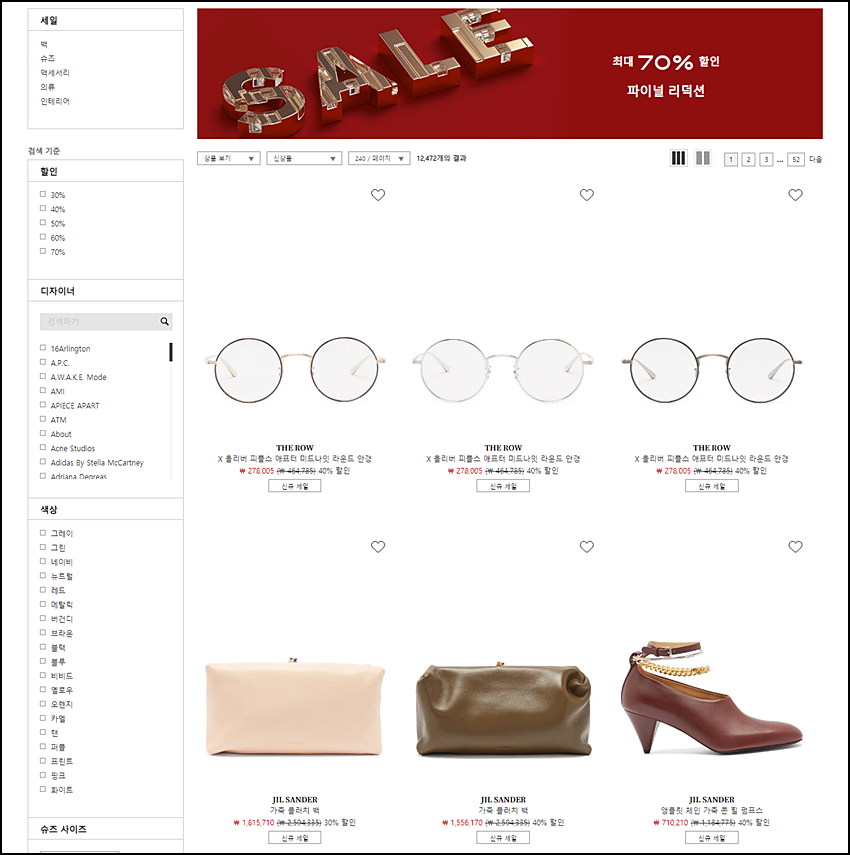
Task: Open the 상품 보기 dropdown
Action: coord(228,158)
